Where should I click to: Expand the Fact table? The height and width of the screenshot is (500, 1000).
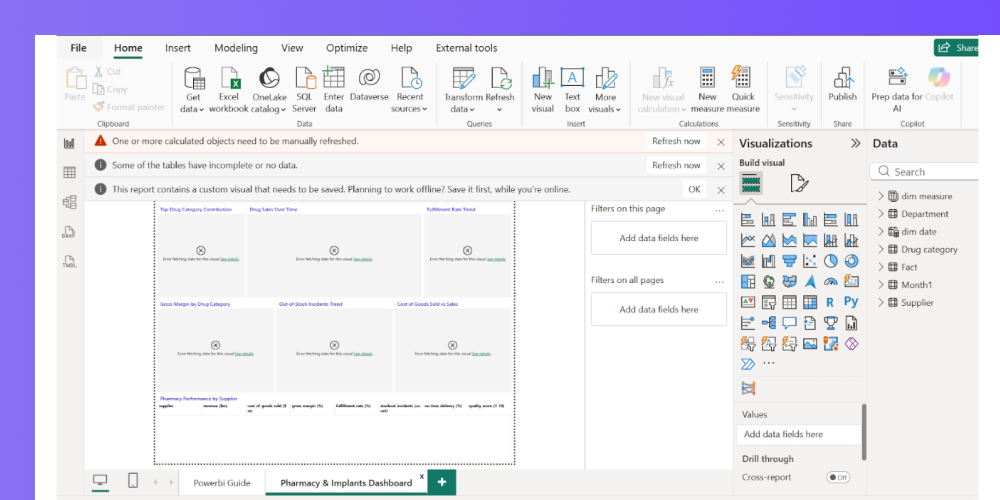pyautogui.click(x=881, y=267)
